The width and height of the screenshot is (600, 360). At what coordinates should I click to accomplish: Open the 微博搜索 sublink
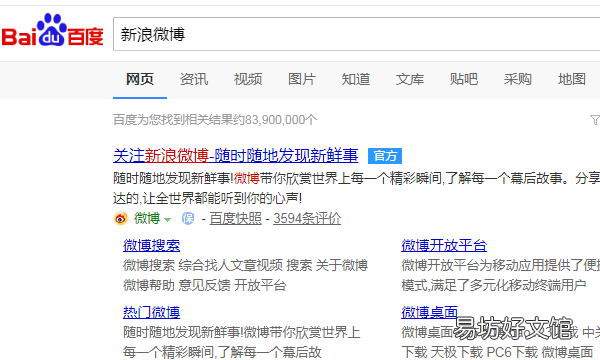tap(152, 245)
